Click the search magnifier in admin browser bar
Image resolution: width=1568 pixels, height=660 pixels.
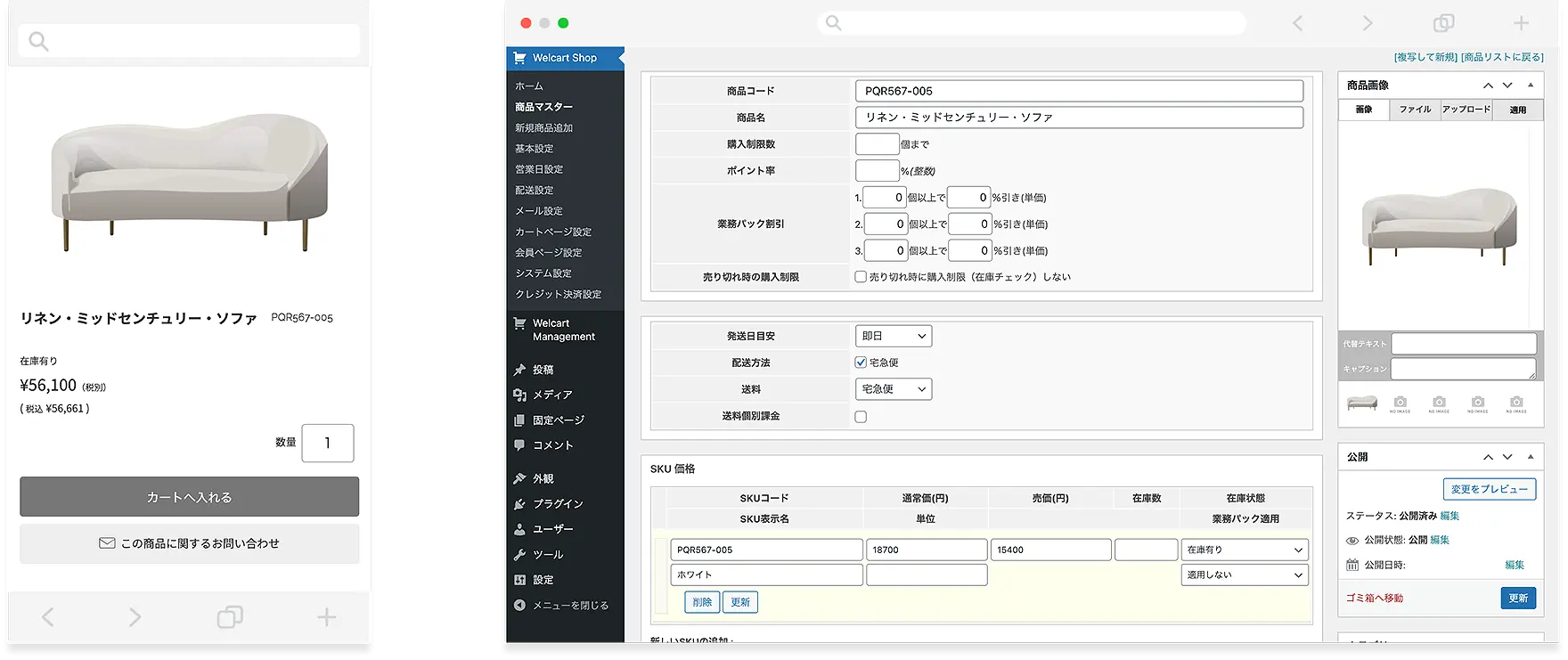[833, 23]
